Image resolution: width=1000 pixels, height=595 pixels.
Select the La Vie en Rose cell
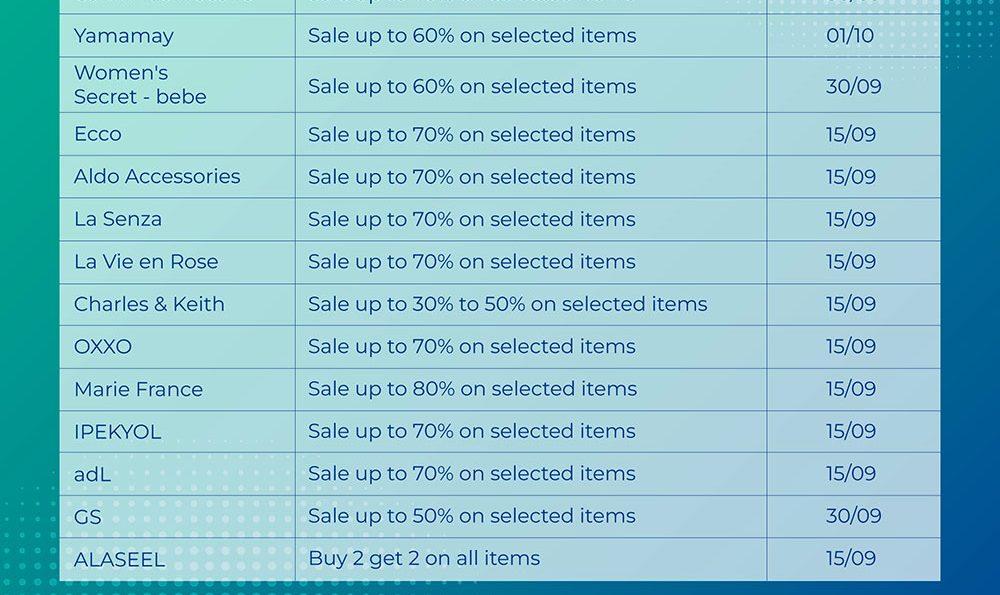point(146,262)
